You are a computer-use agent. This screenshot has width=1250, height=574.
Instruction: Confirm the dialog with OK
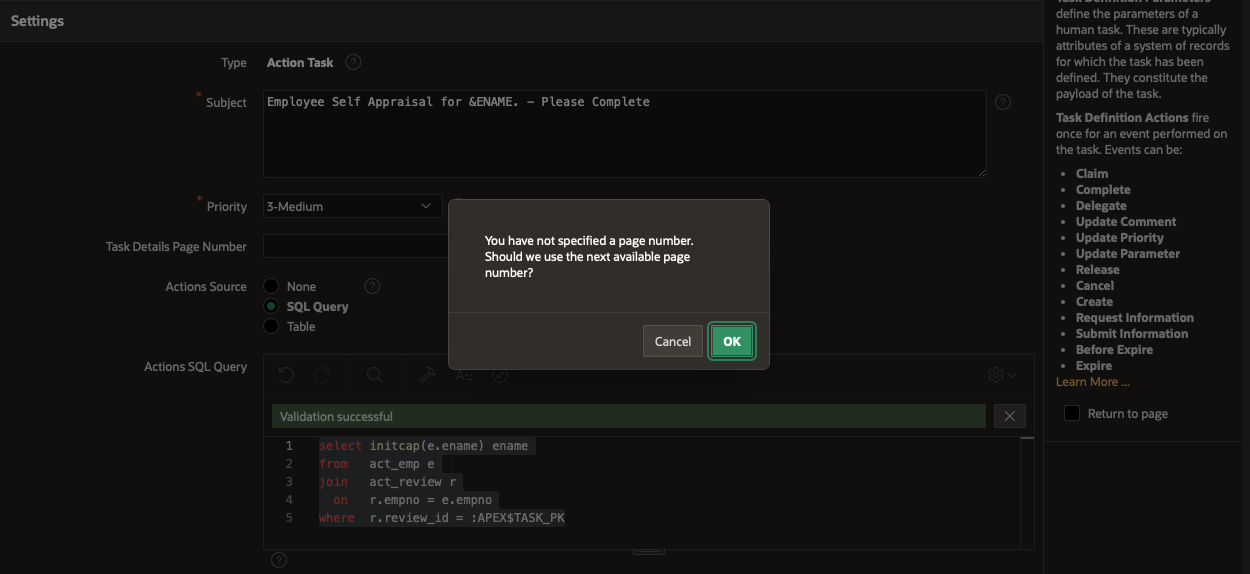click(x=732, y=341)
